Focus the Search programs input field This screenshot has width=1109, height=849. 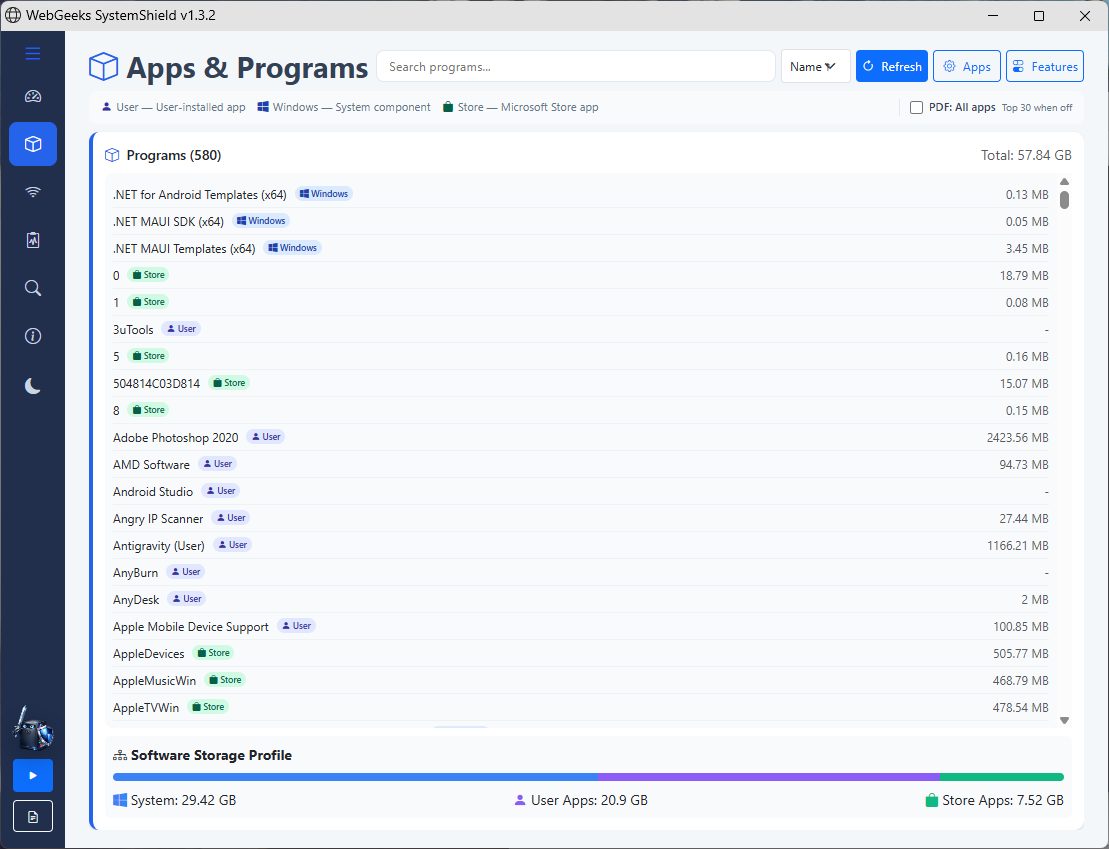tap(576, 67)
